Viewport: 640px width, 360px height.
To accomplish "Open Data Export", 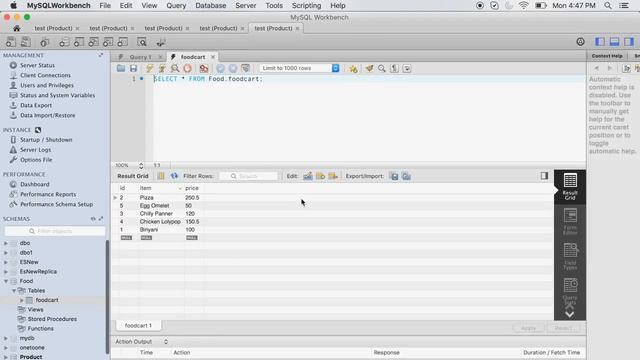I will [36, 105].
